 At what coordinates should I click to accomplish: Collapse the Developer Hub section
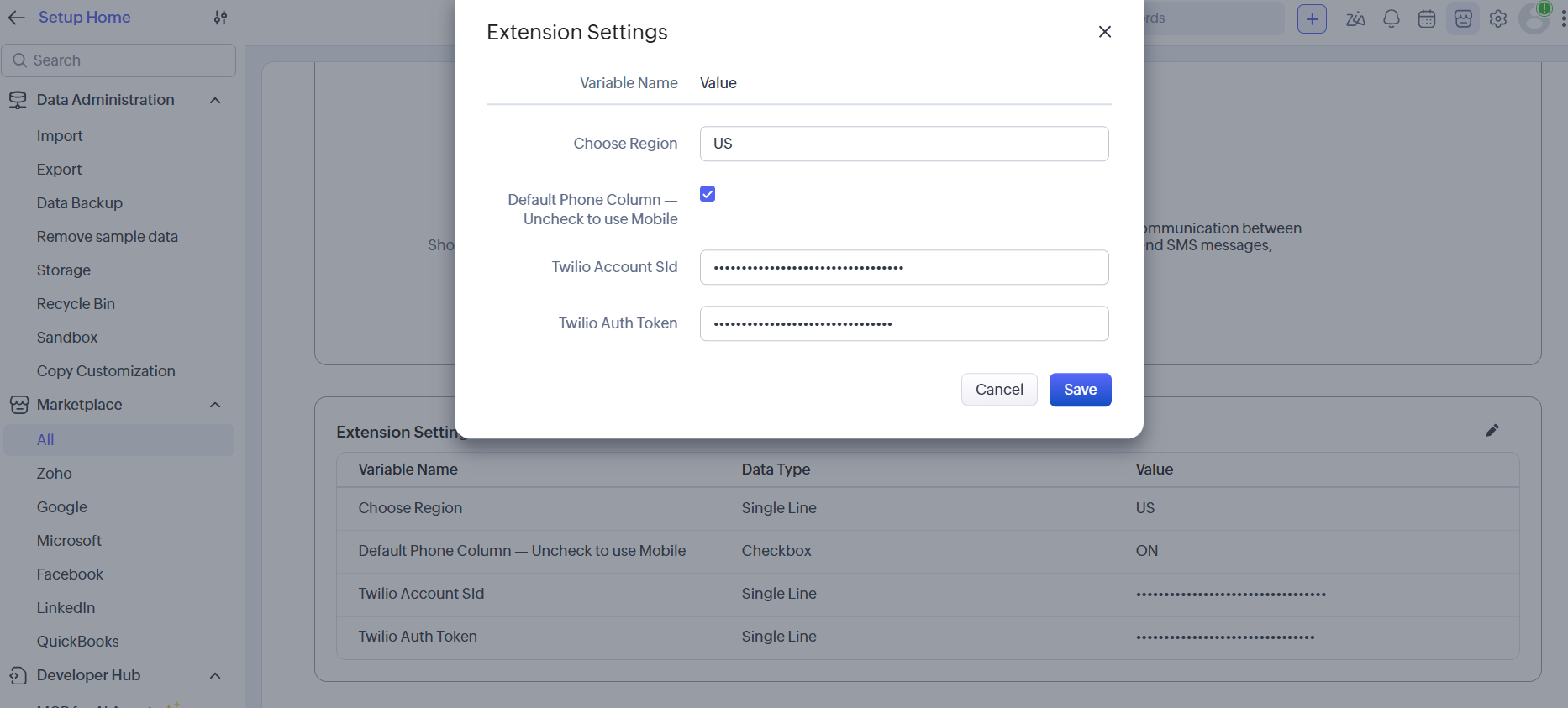[x=215, y=675]
